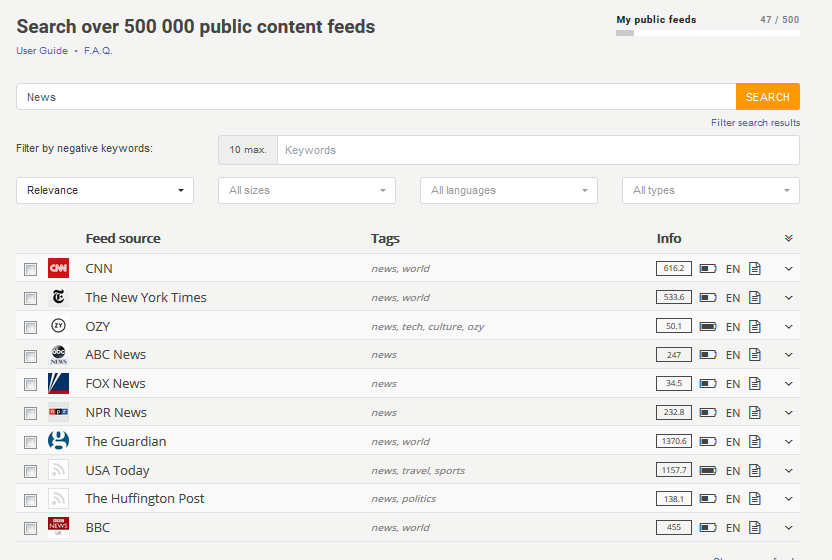This screenshot has height=560, width=832.
Task: Open the All sizes dropdown
Action: coord(307,190)
